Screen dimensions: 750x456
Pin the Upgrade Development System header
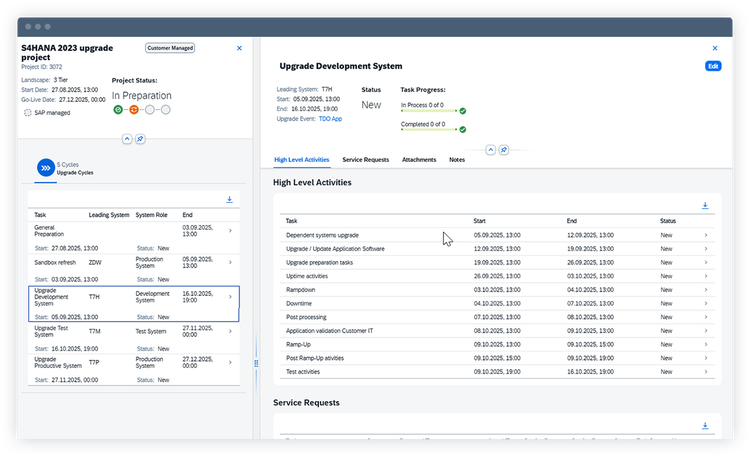(x=504, y=150)
